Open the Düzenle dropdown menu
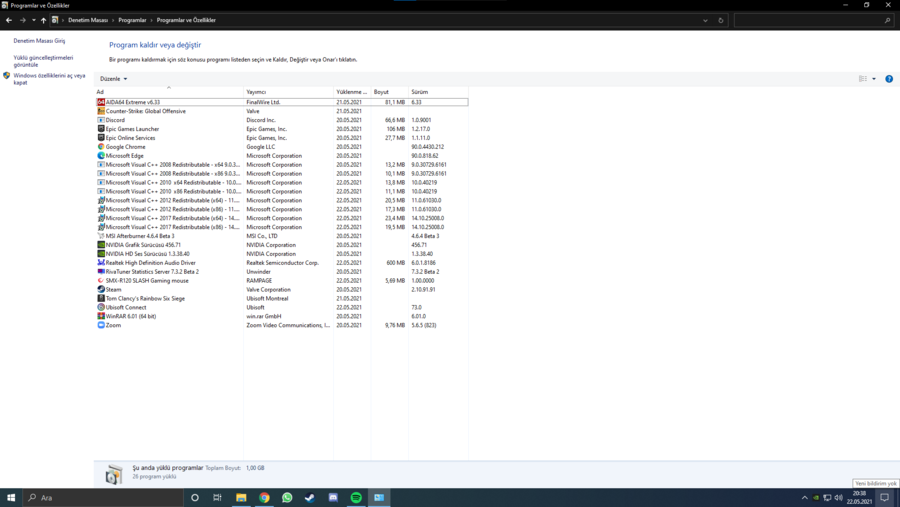Screen dimensions: 900x507 (x=113, y=79)
